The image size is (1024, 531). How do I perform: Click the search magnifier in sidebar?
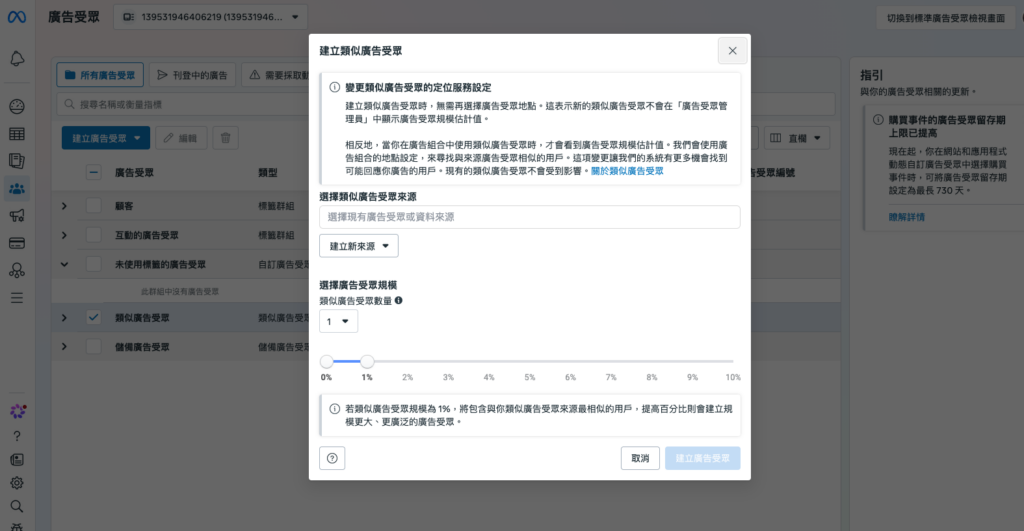pos(17,506)
